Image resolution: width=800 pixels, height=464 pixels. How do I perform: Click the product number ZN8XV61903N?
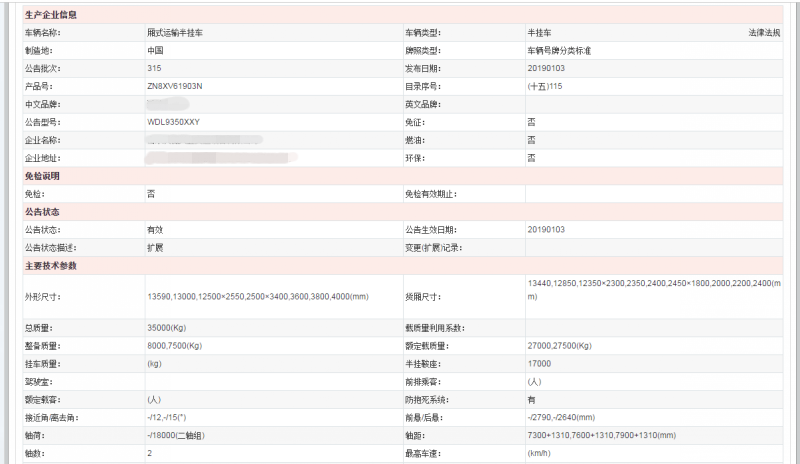[x=174, y=86]
